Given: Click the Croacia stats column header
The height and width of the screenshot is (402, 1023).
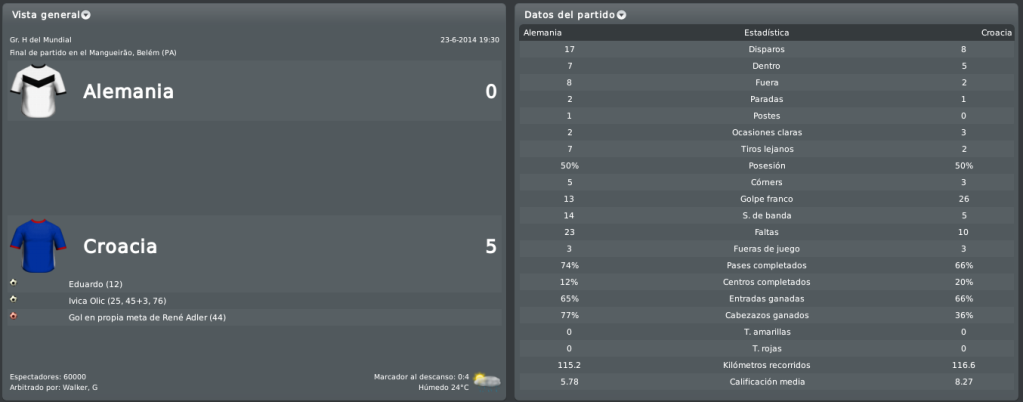Looking at the screenshot, I should pyautogui.click(x=997, y=33).
